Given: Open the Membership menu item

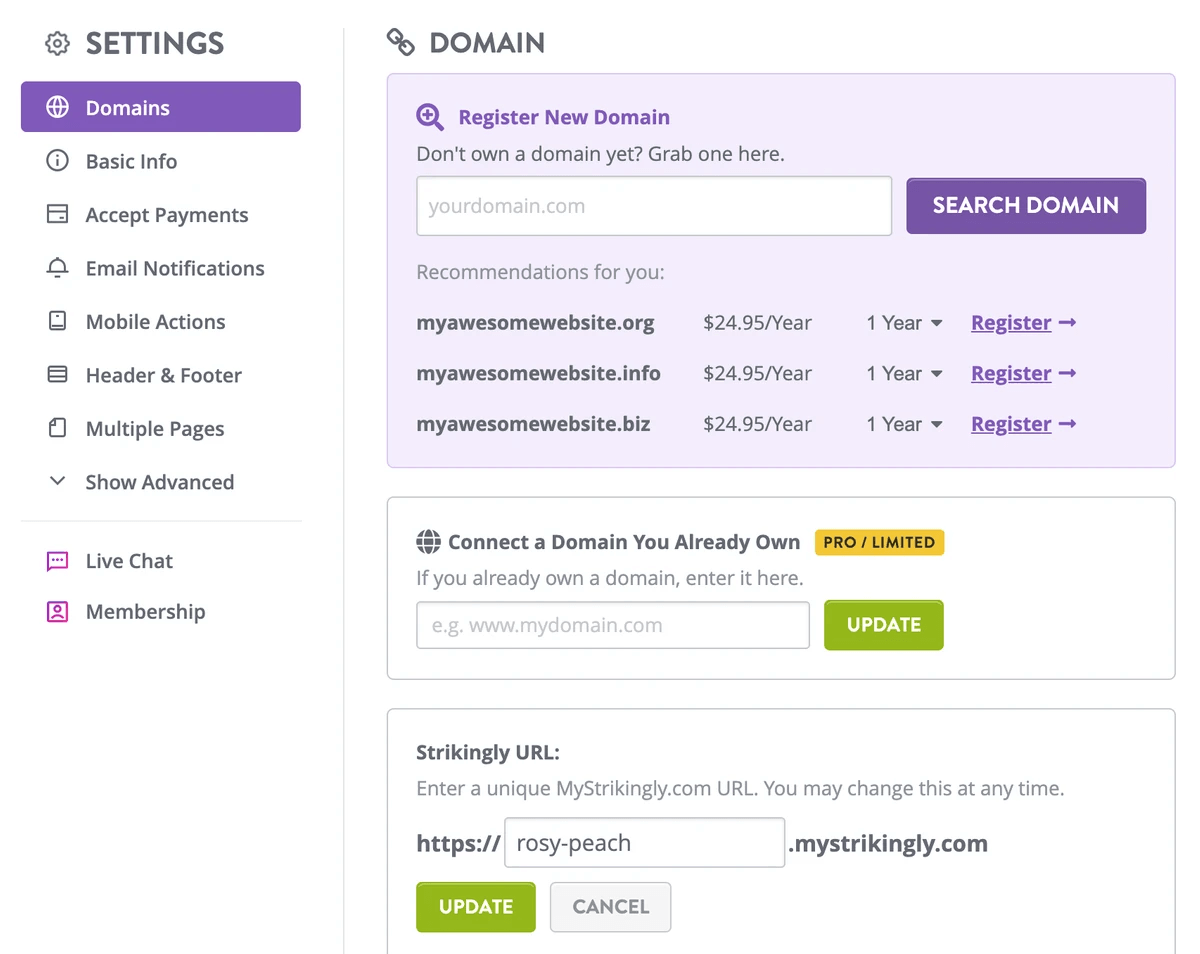Looking at the screenshot, I should 145,611.
